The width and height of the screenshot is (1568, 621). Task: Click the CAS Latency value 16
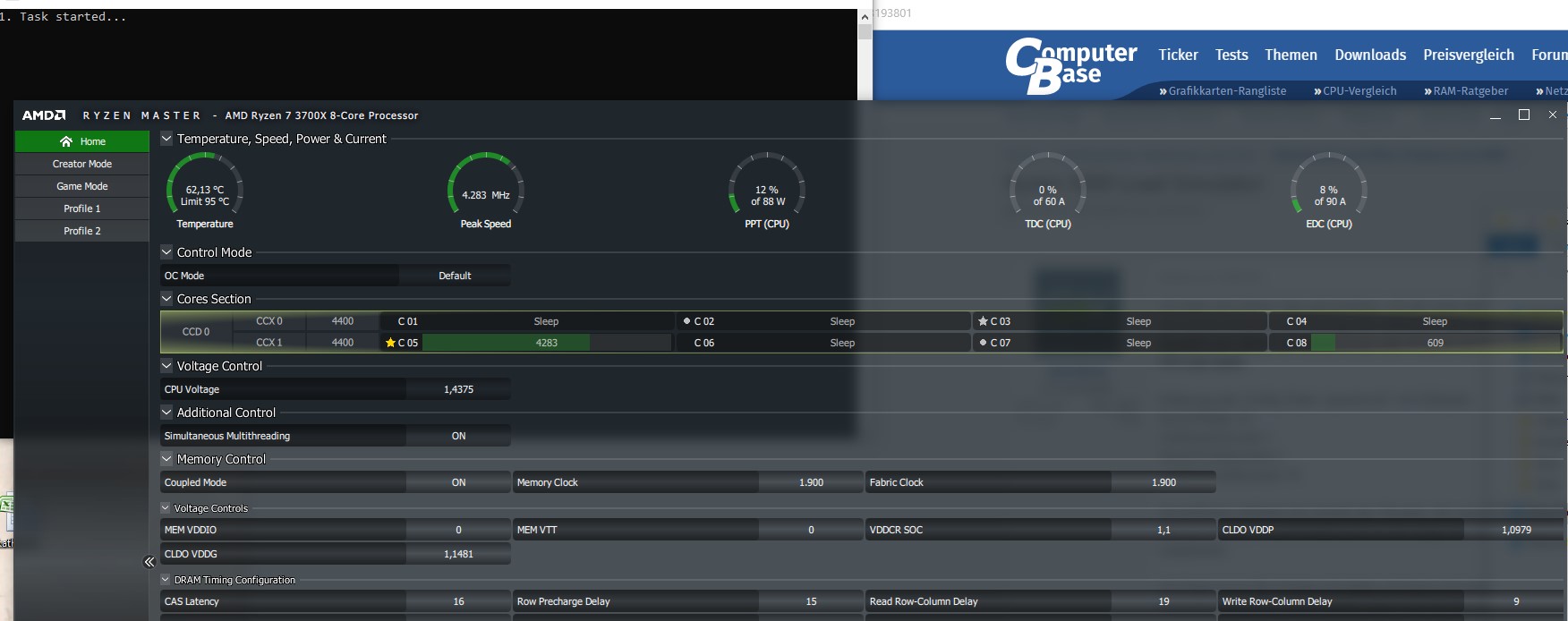pos(458,601)
